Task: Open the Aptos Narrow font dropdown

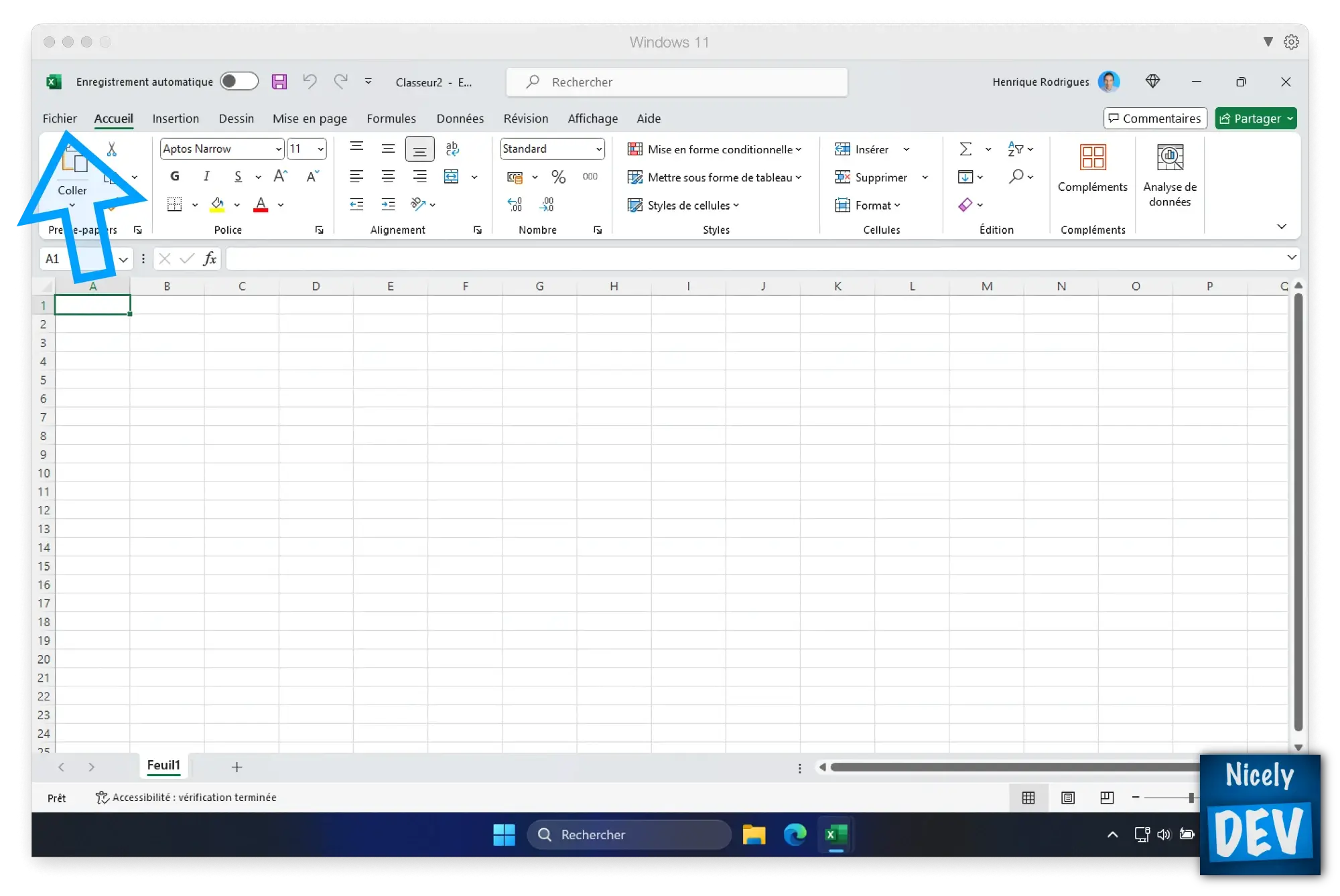Action: pos(279,149)
